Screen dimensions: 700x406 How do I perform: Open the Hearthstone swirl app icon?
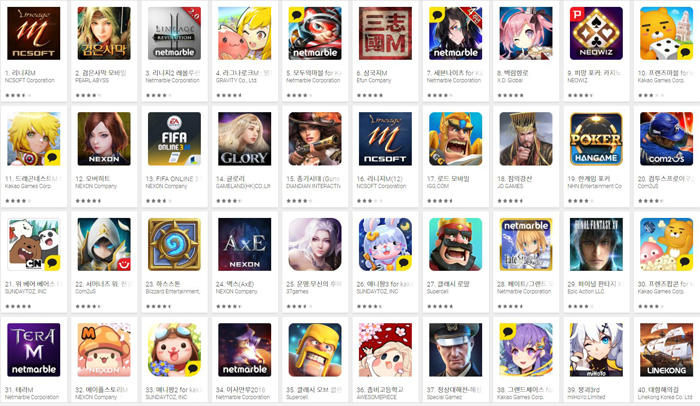tap(174, 244)
